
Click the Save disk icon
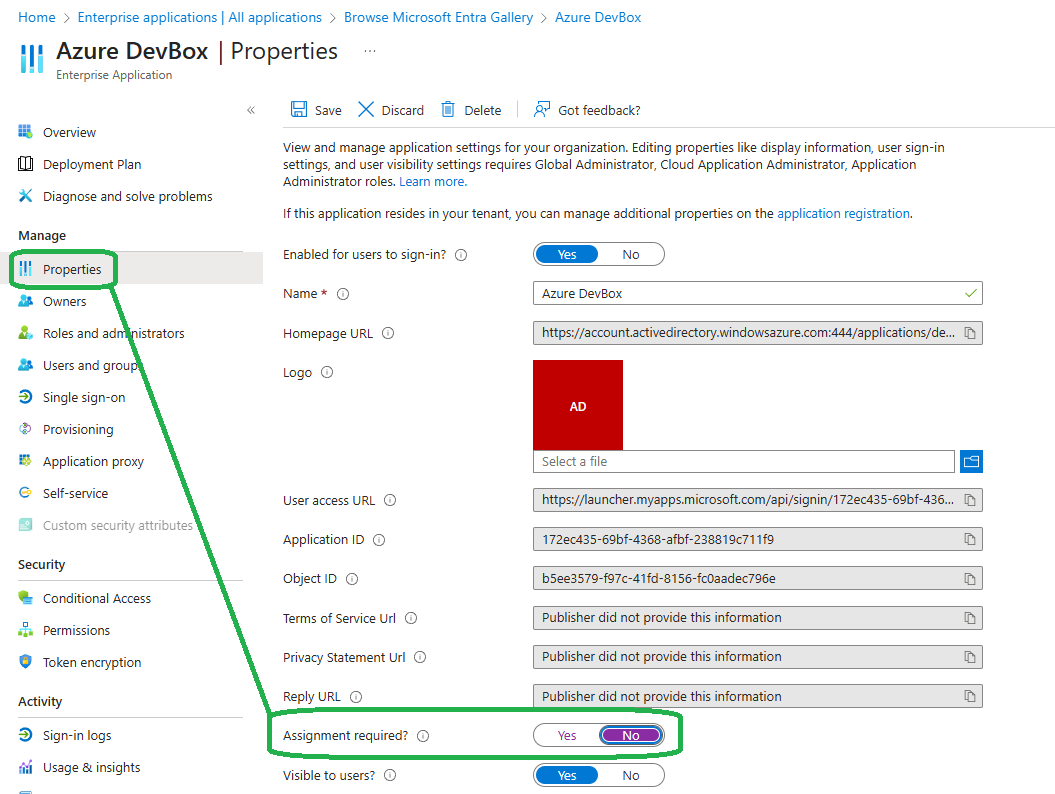click(299, 110)
